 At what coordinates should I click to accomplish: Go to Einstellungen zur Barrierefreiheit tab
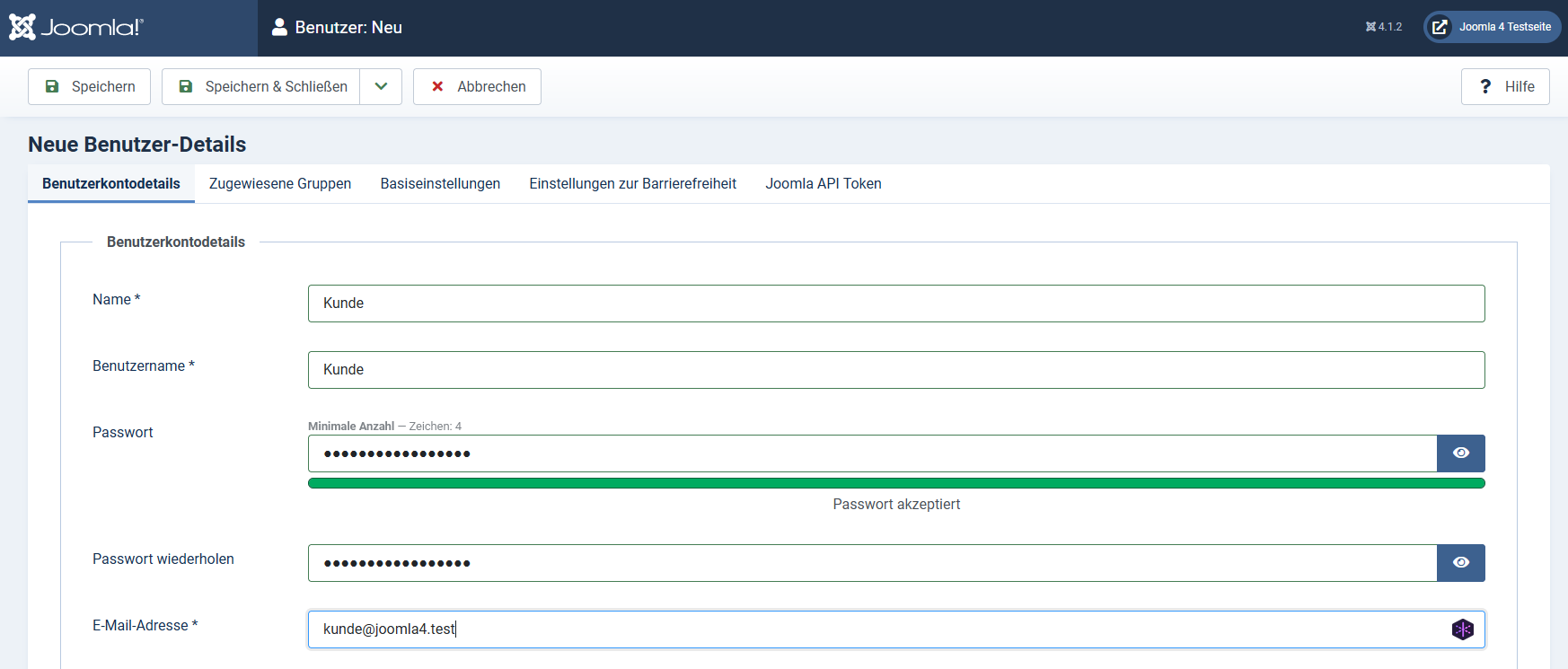point(632,183)
